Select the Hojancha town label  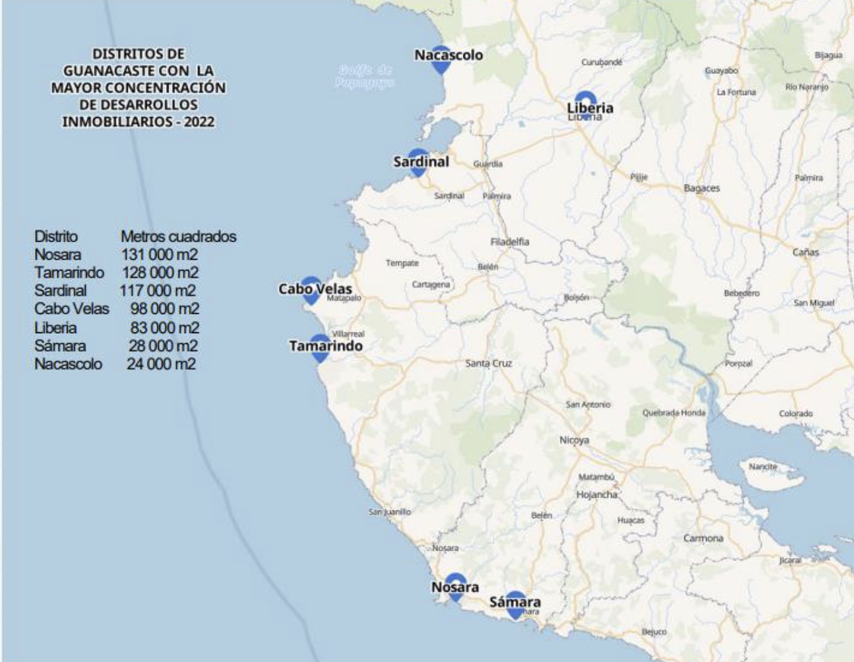tap(598, 495)
